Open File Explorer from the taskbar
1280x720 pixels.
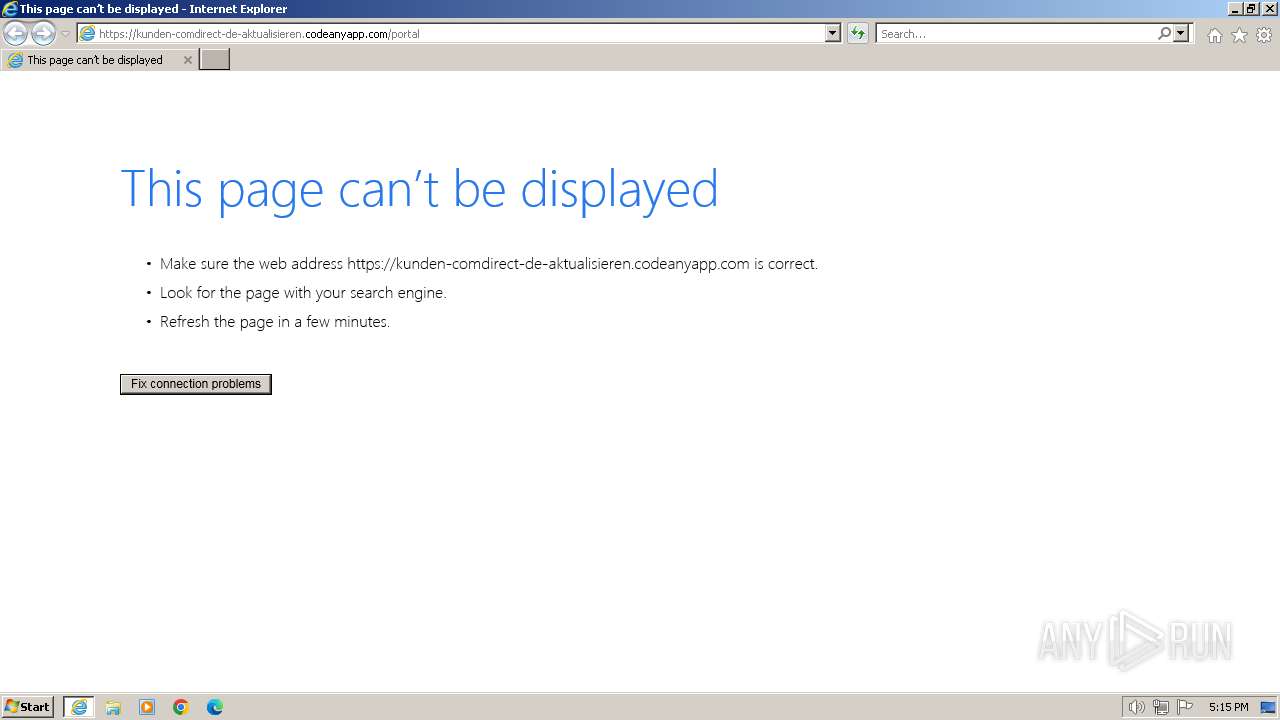pyautogui.click(x=113, y=707)
